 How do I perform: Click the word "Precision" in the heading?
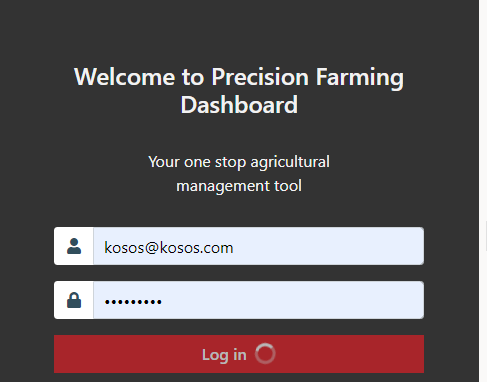[260, 77]
